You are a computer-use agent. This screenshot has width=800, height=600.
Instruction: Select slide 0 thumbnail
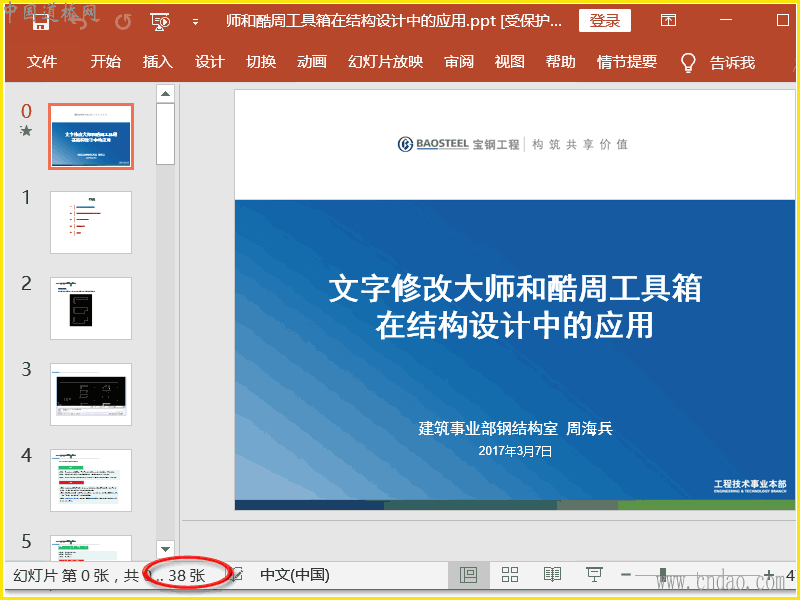(91, 136)
